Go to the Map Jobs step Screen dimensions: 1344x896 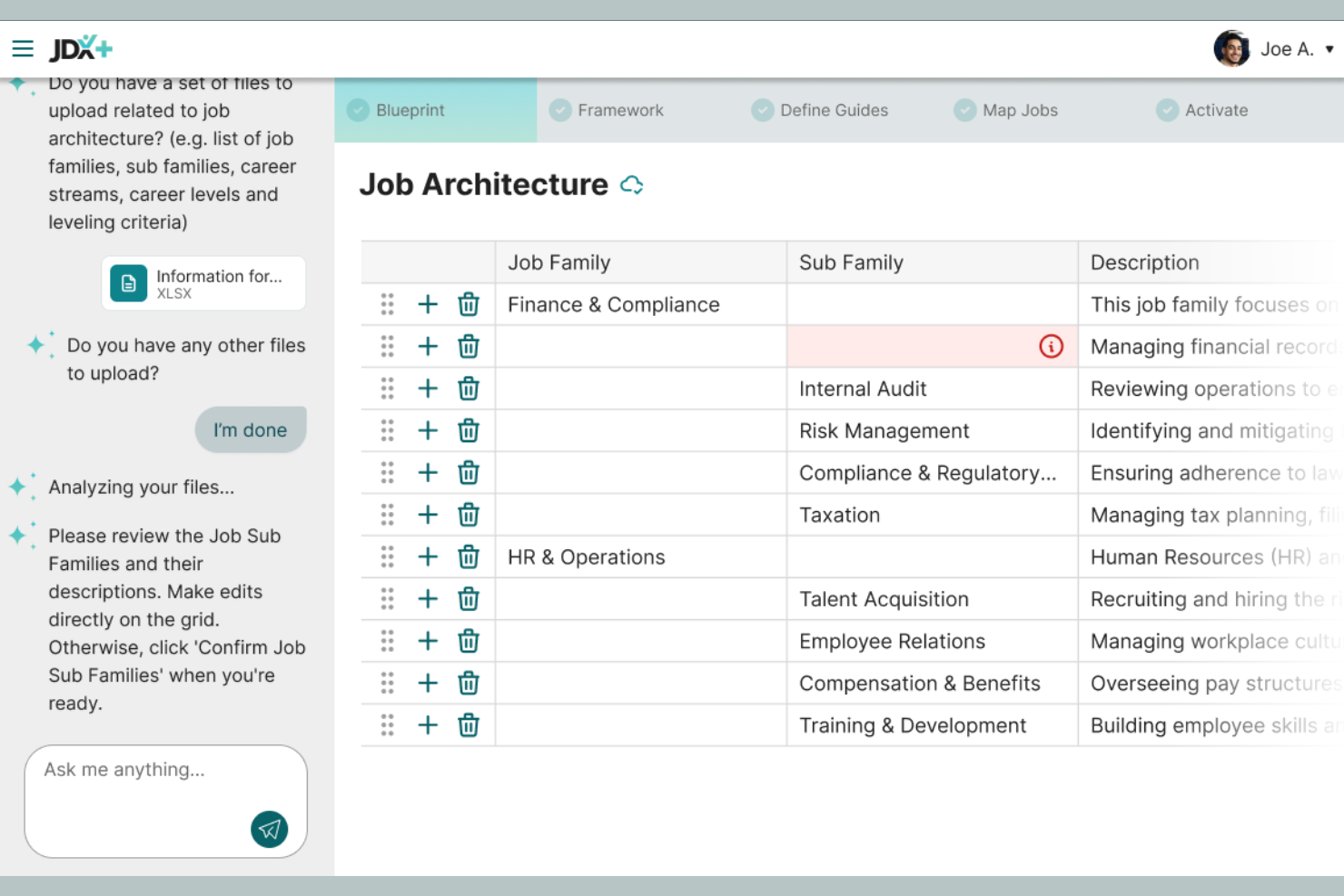pyautogui.click(x=1006, y=110)
